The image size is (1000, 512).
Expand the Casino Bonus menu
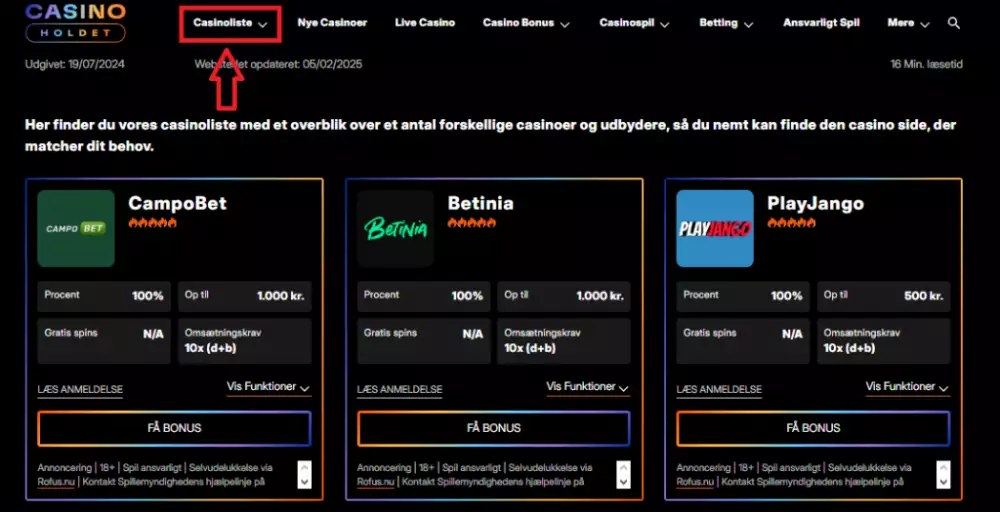click(525, 23)
